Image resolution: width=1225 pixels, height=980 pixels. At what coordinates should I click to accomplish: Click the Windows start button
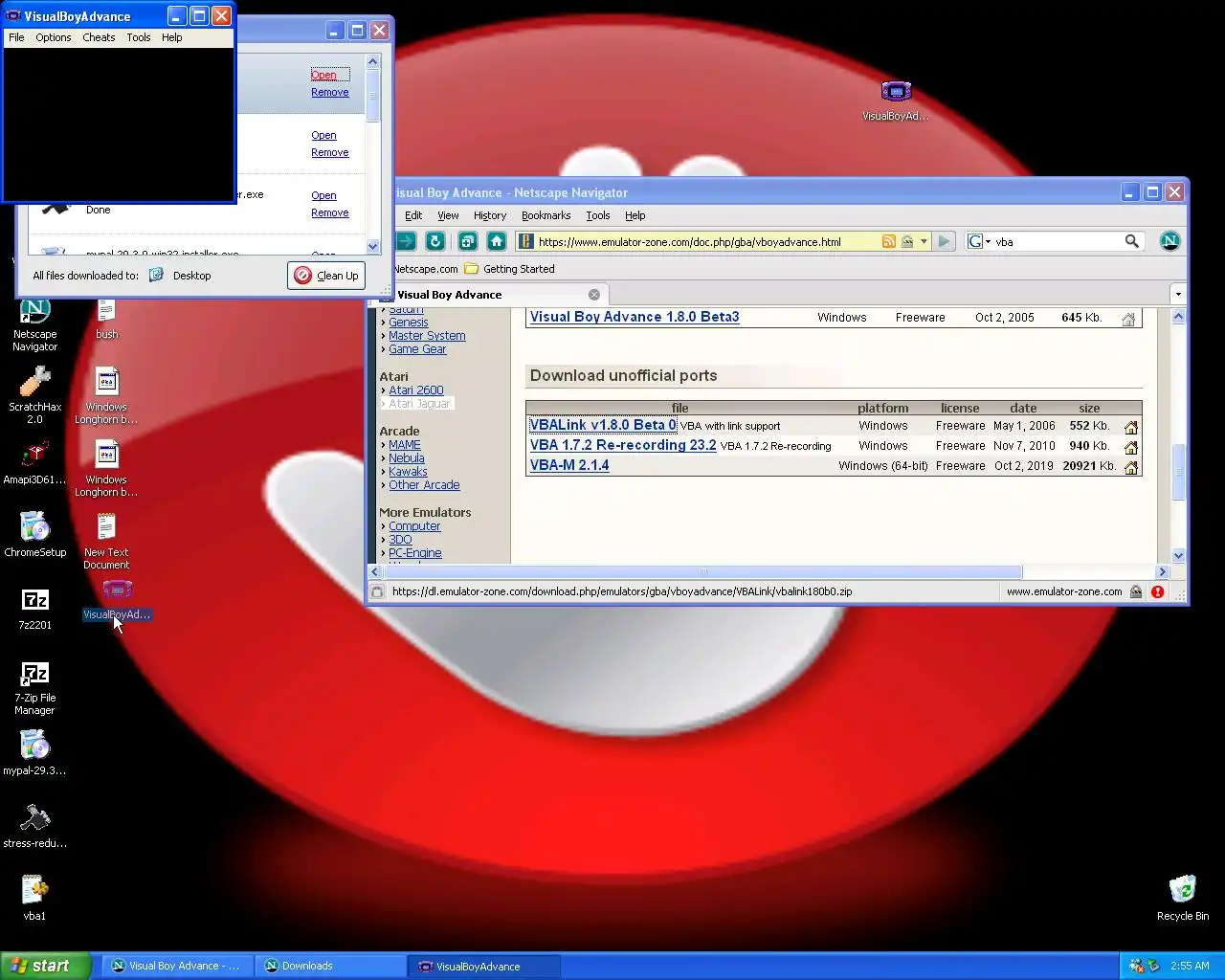45,966
